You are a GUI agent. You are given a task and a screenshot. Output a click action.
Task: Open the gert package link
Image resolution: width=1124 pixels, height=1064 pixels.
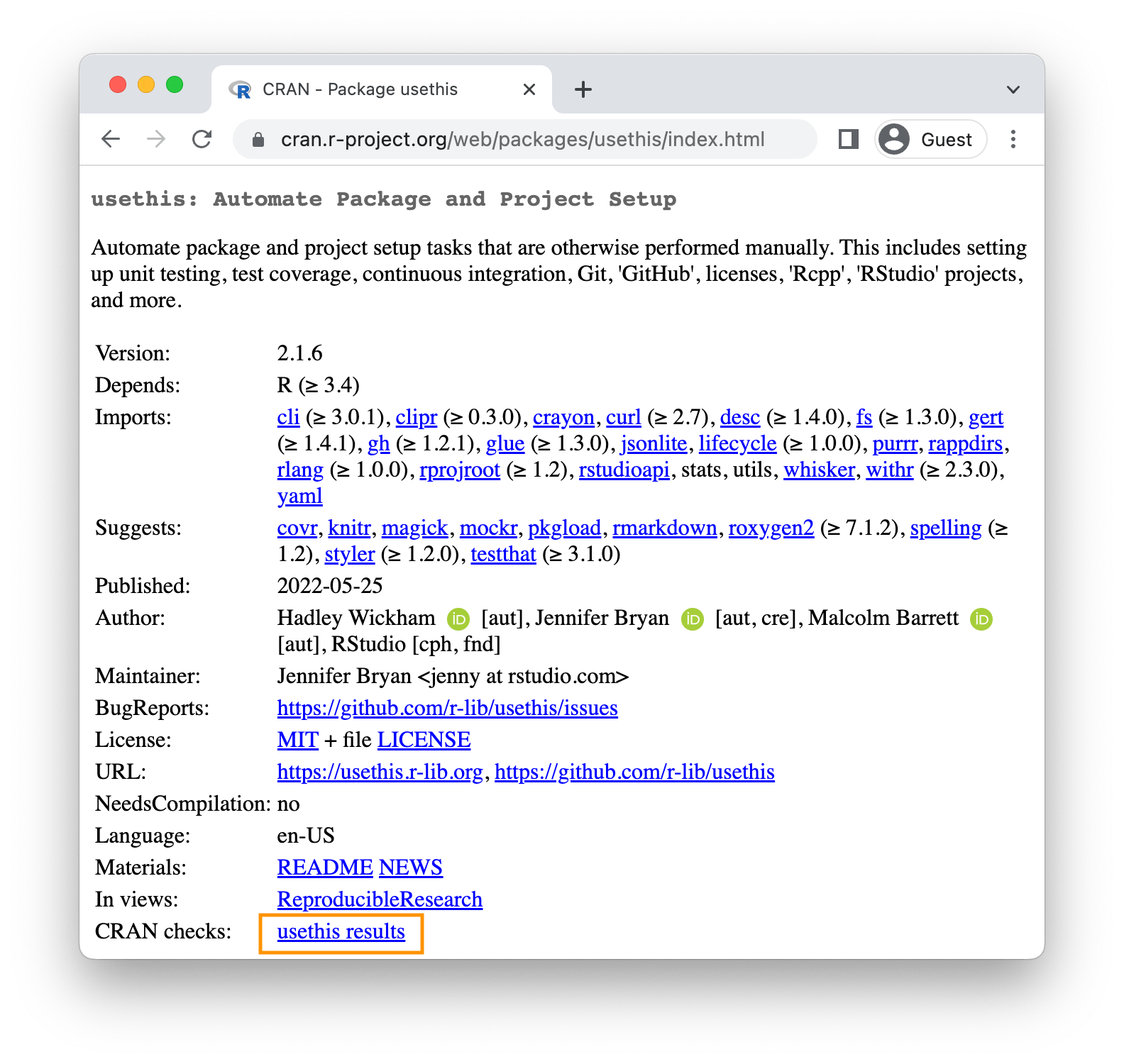click(986, 417)
